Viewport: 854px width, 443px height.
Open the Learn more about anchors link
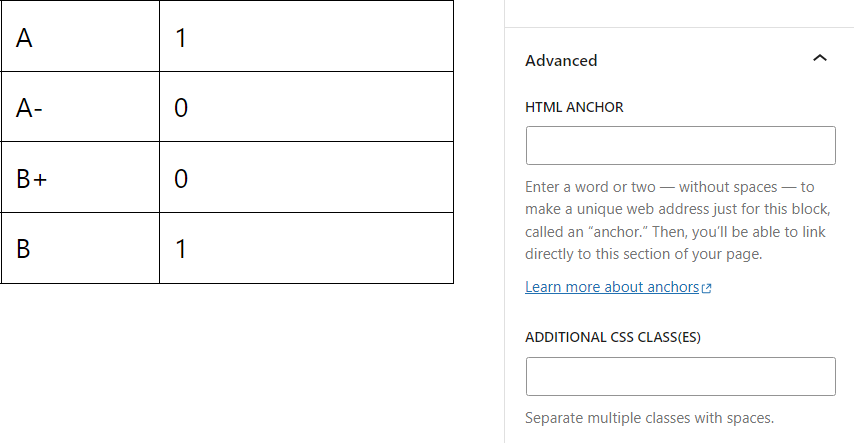612,287
